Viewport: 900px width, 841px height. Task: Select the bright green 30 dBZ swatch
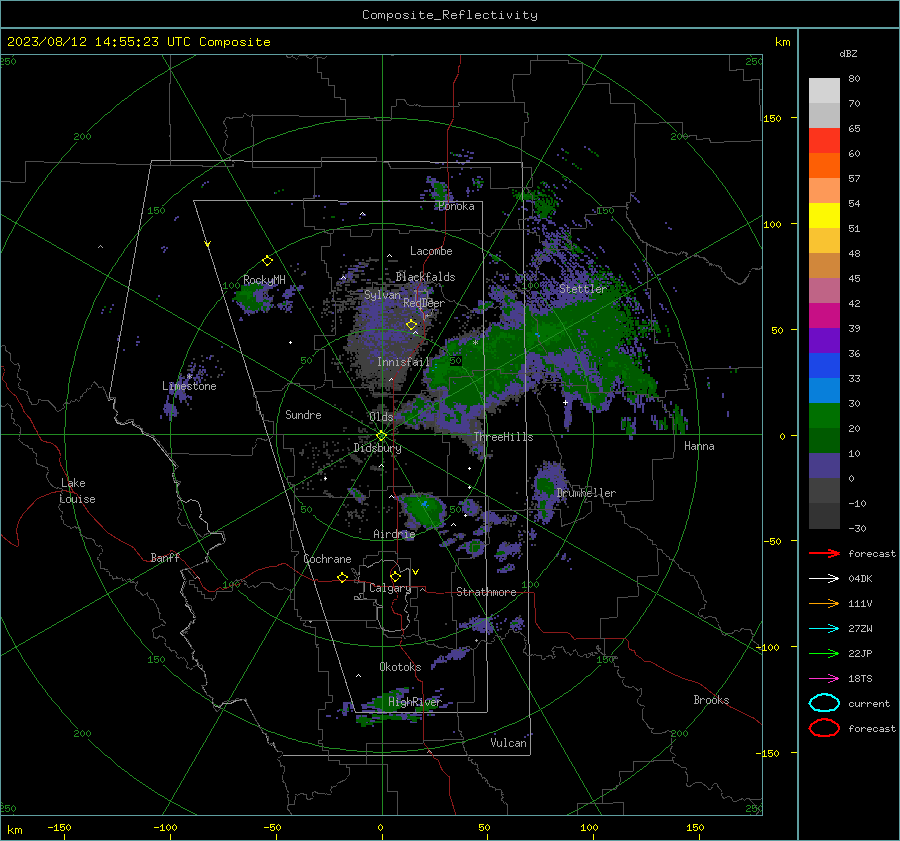(x=824, y=415)
